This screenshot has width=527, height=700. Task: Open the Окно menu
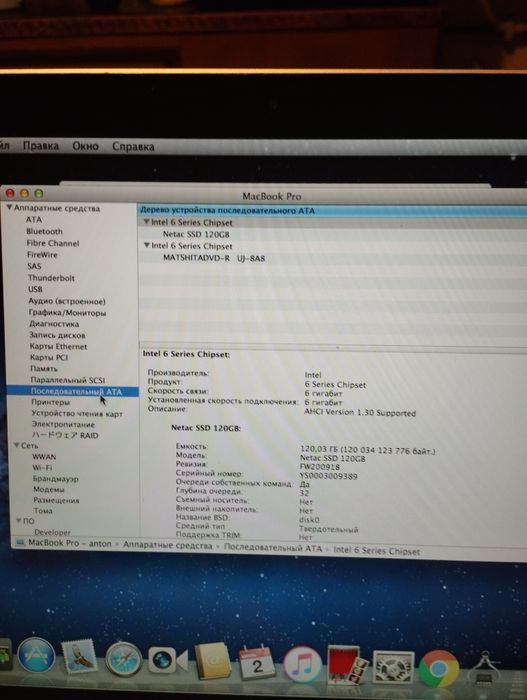click(85, 146)
